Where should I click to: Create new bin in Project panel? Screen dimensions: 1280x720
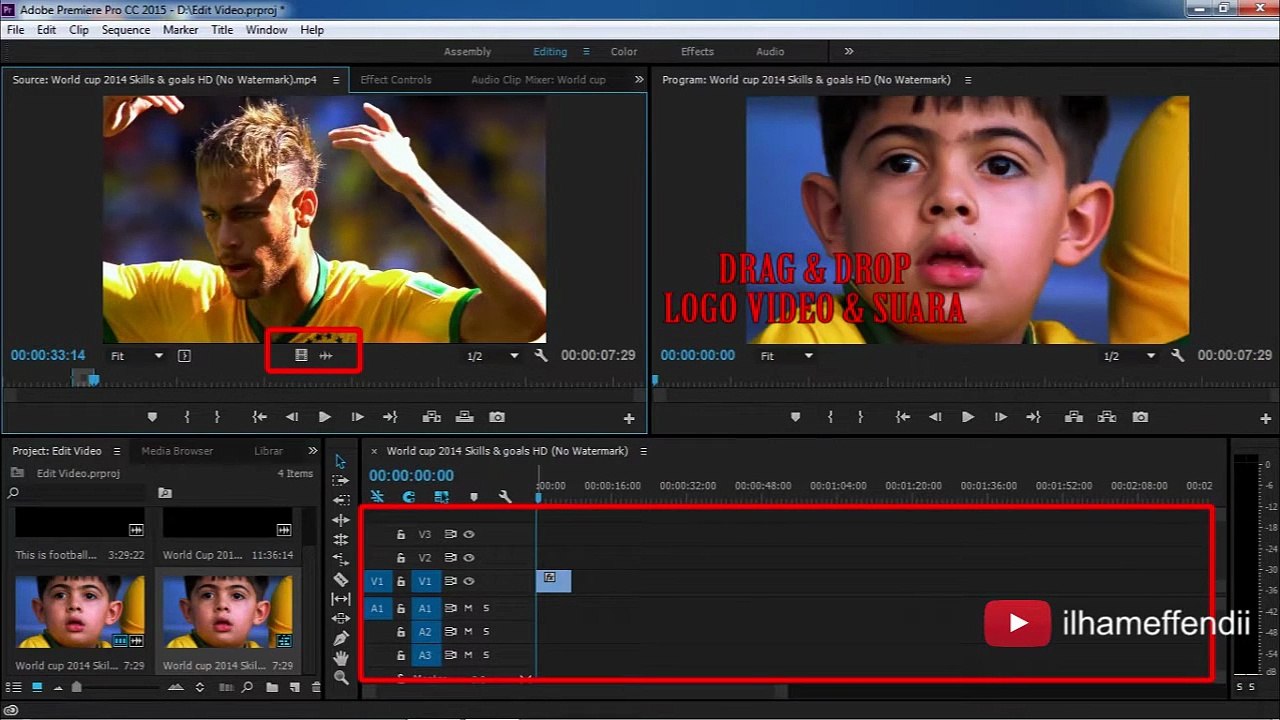(x=272, y=688)
